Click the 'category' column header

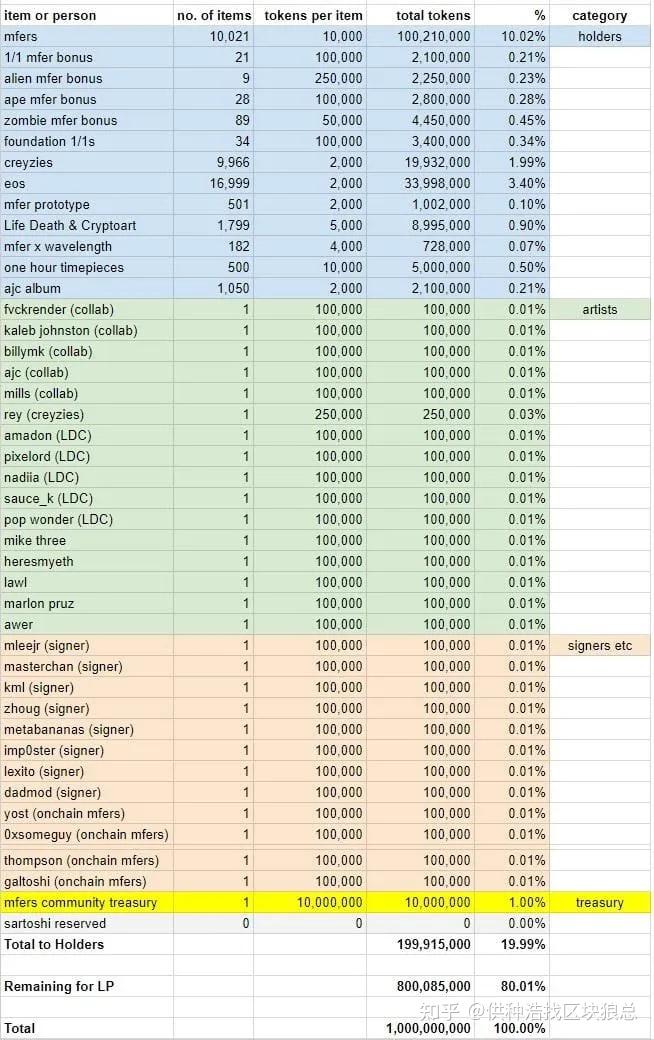coord(599,15)
